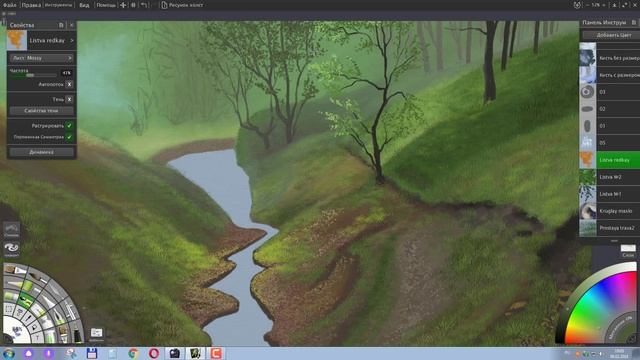Screen dimensions: 640x360
Task: Click the zoom in plus button
Action: tap(604, 5)
